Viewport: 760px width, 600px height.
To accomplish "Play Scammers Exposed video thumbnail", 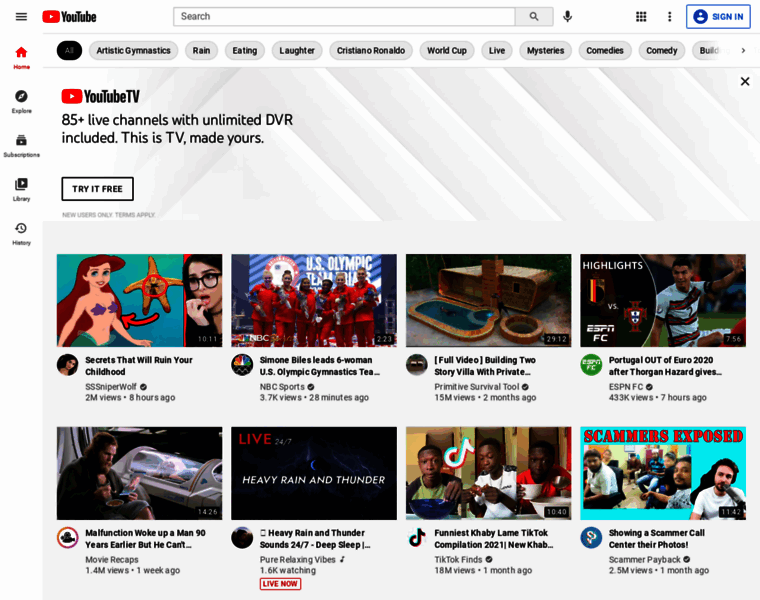I will [x=663, y=473].
